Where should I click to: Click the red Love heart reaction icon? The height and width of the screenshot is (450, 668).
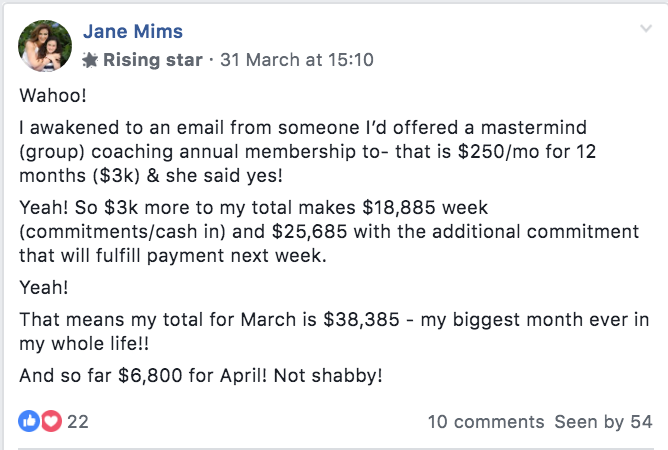(x=51, y=422)
